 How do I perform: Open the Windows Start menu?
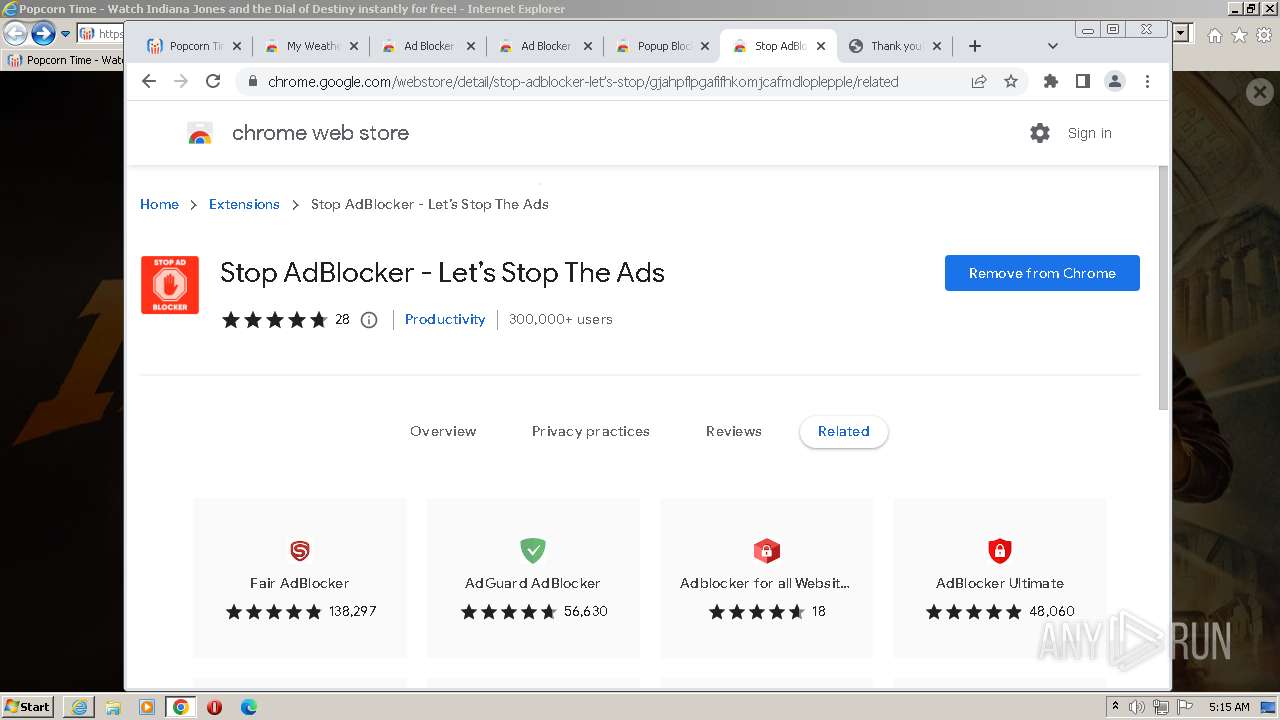pos(27,707)
